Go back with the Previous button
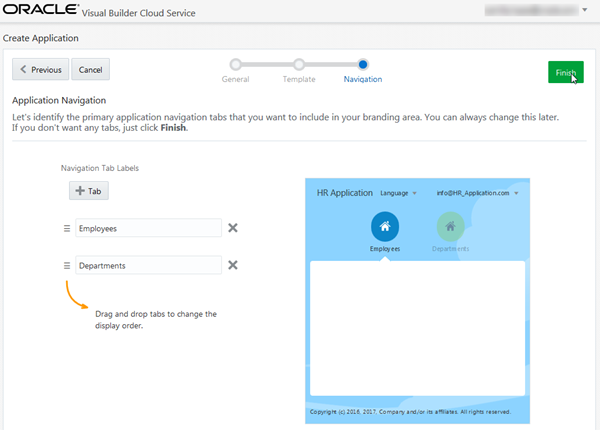Viewport: 600px width, 430px height. point(41,69)
